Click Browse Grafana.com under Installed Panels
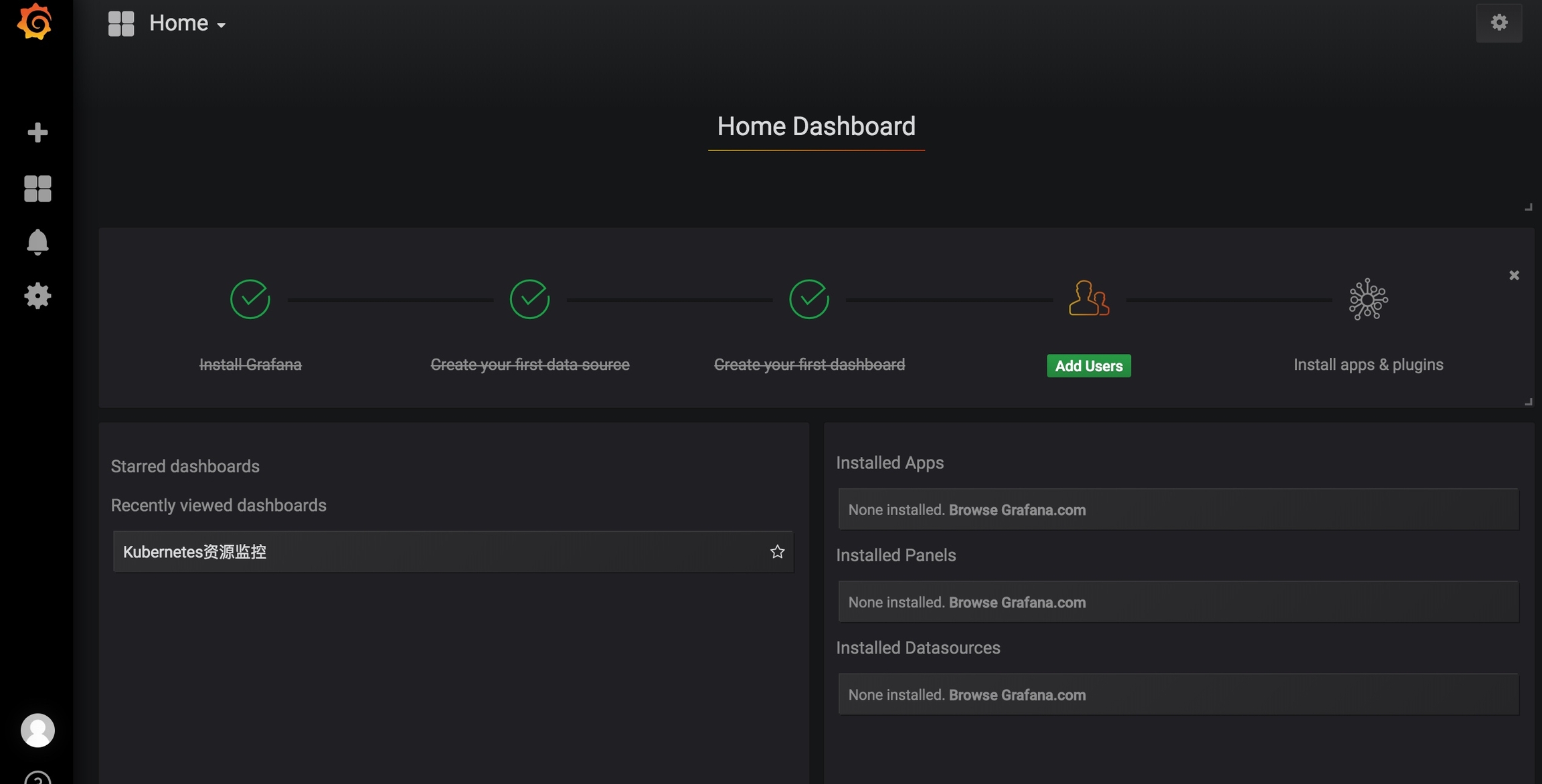 1017,602
